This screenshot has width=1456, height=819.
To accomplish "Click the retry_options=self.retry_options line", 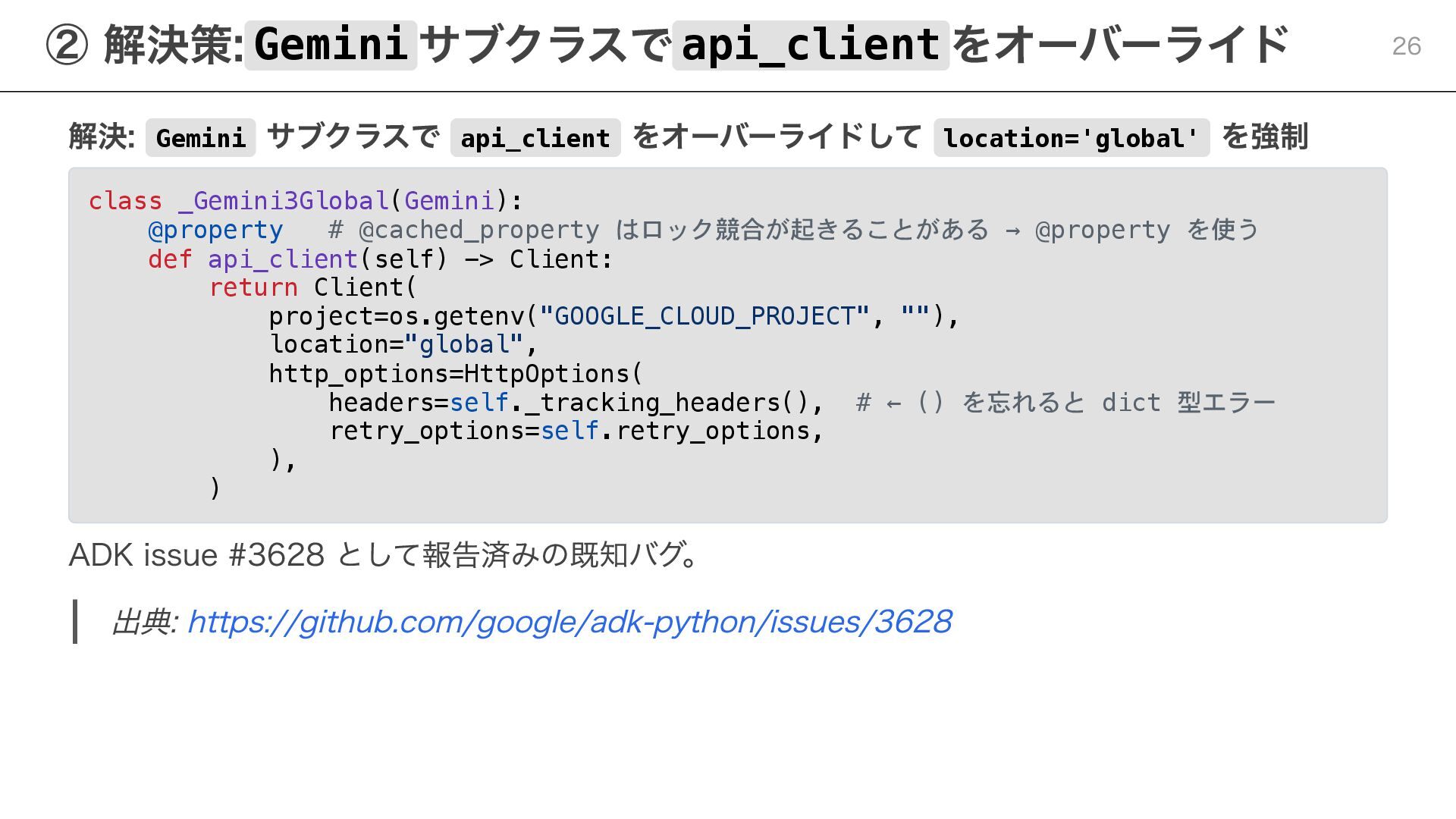I will point(575,431).
